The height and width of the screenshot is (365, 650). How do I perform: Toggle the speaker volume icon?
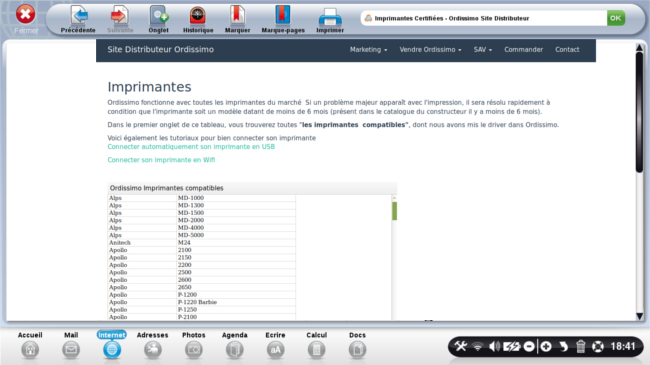coord(494,346)
